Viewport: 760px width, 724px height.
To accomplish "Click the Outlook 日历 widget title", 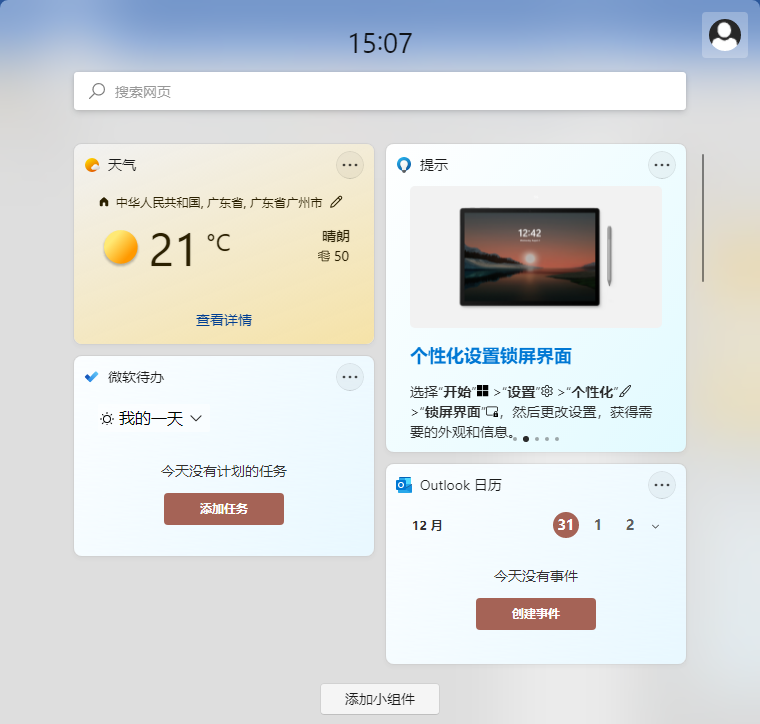I will (x=460, y=485).
